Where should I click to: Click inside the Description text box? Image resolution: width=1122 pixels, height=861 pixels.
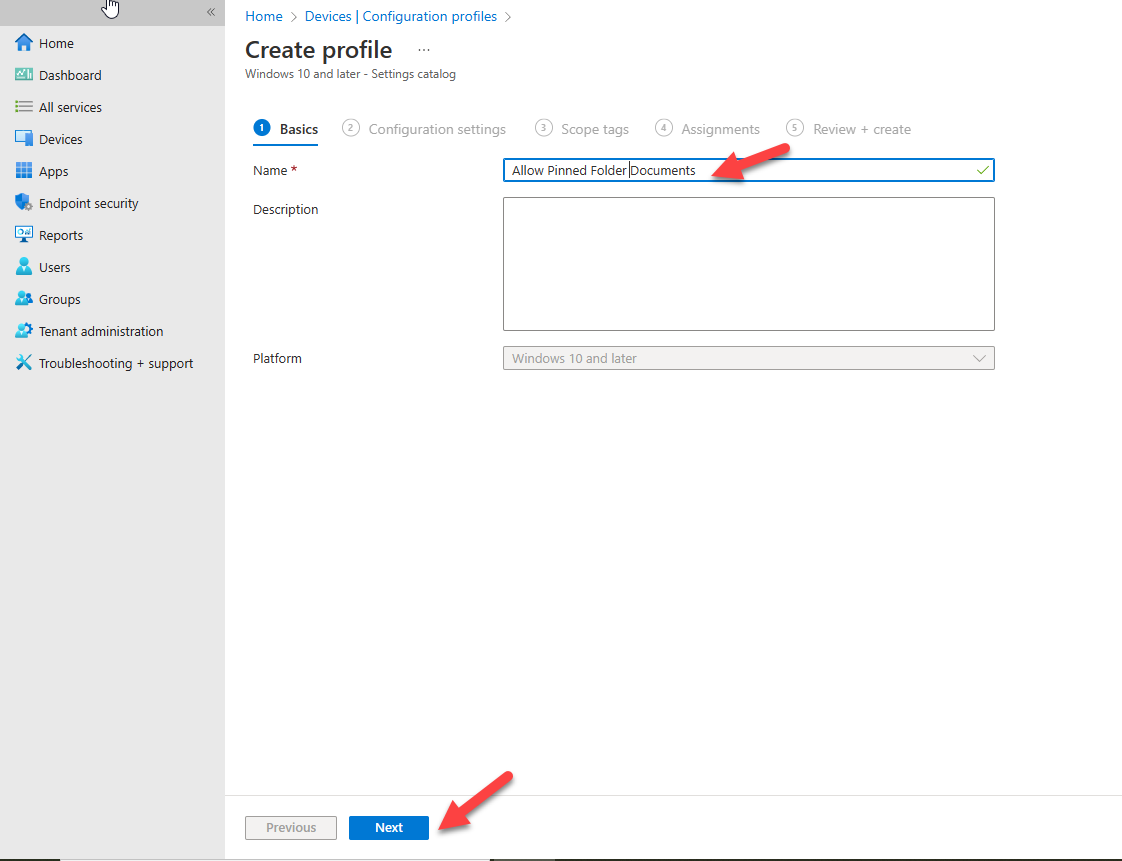tap(748, 263)
